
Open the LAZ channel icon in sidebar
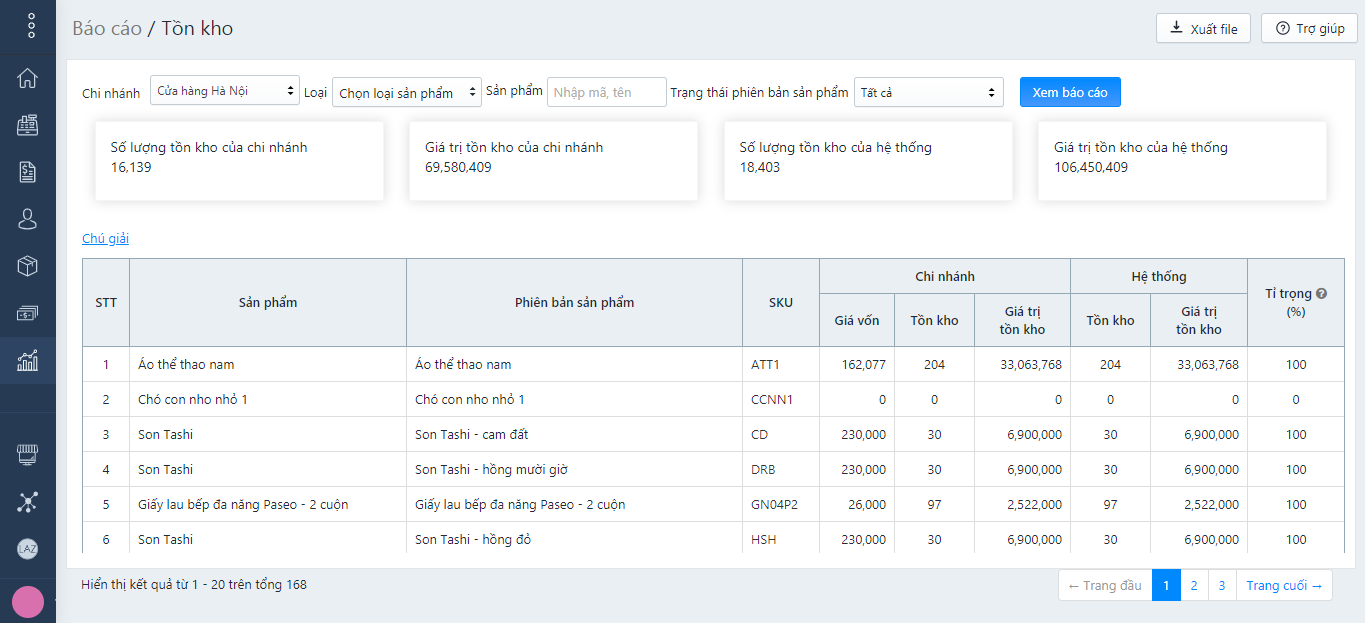point(28,548)
